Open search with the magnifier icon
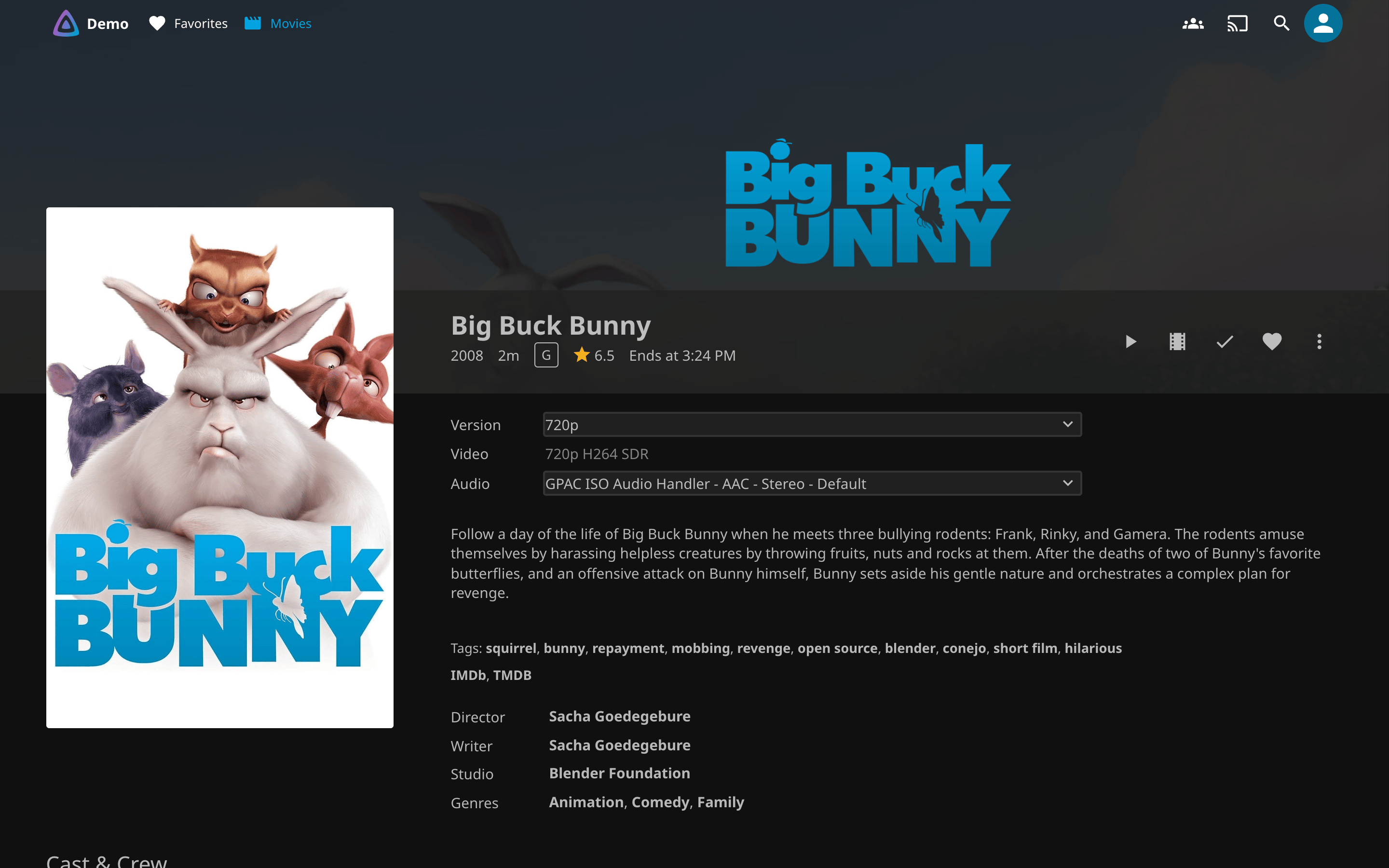1389x868 pixels. tap(1281, 24)
